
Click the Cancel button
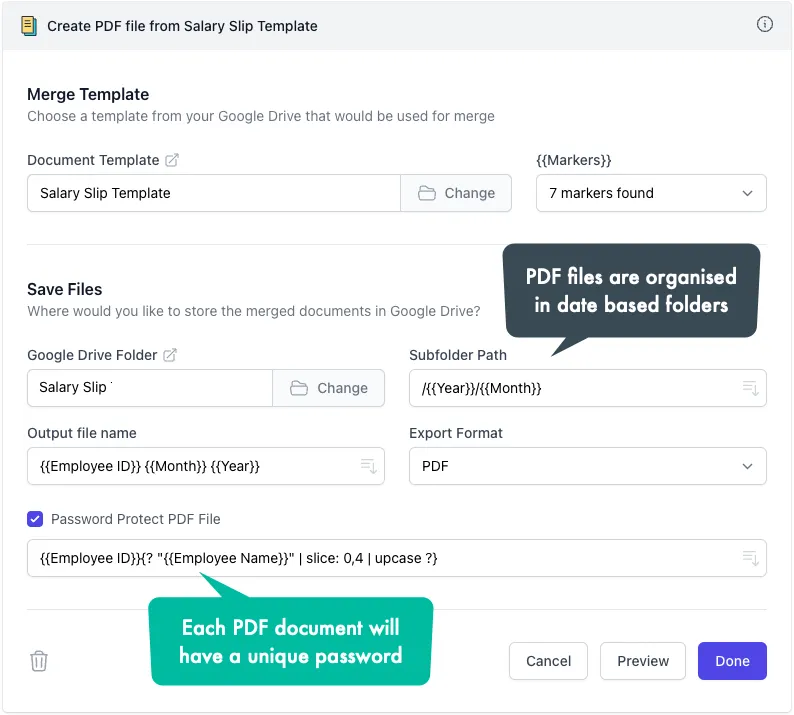548,661
